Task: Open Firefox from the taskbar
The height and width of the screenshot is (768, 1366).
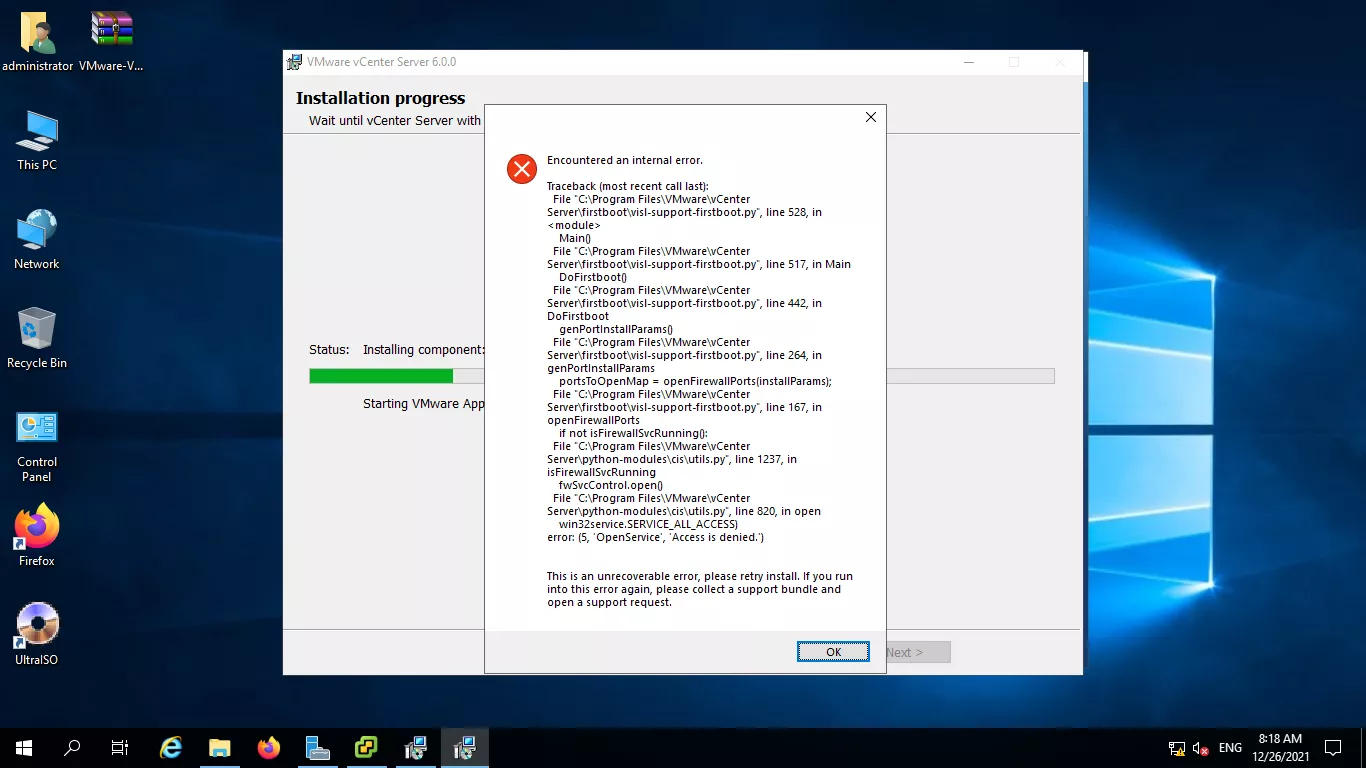Action: click(x=269, y=747)
